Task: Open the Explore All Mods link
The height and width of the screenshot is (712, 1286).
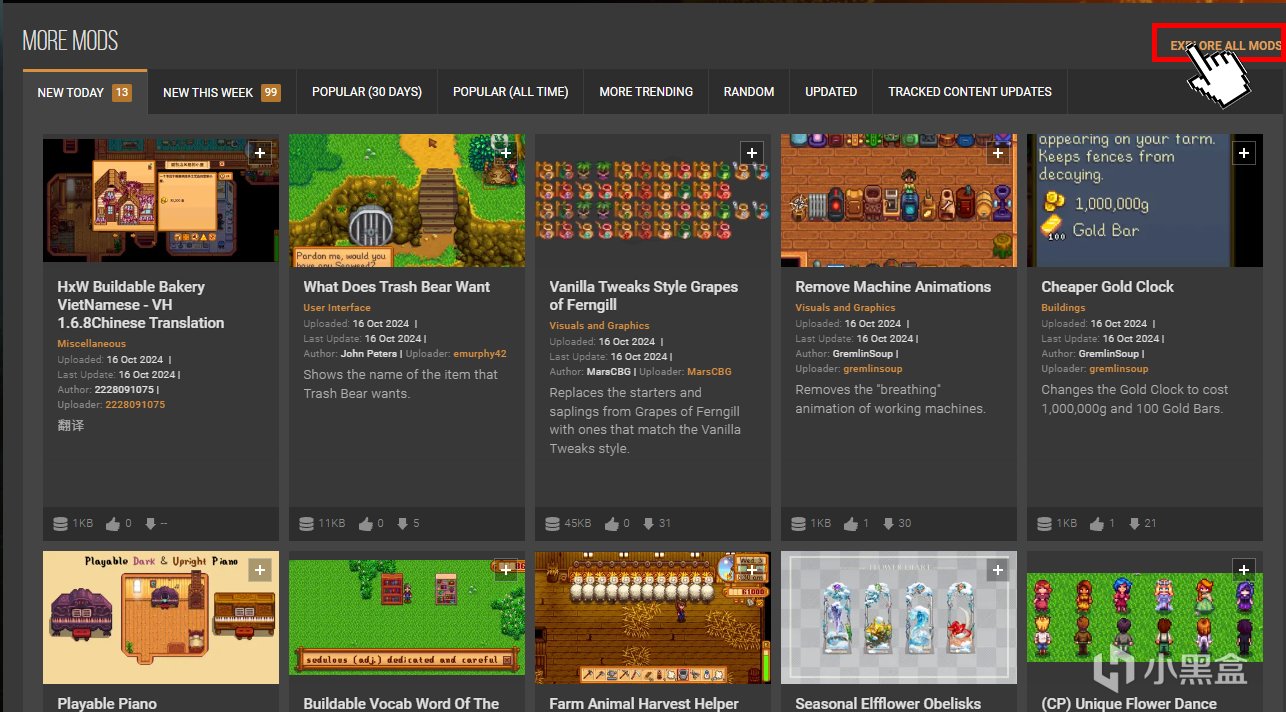Action: pyautogui.click(x=1226, y=46)
